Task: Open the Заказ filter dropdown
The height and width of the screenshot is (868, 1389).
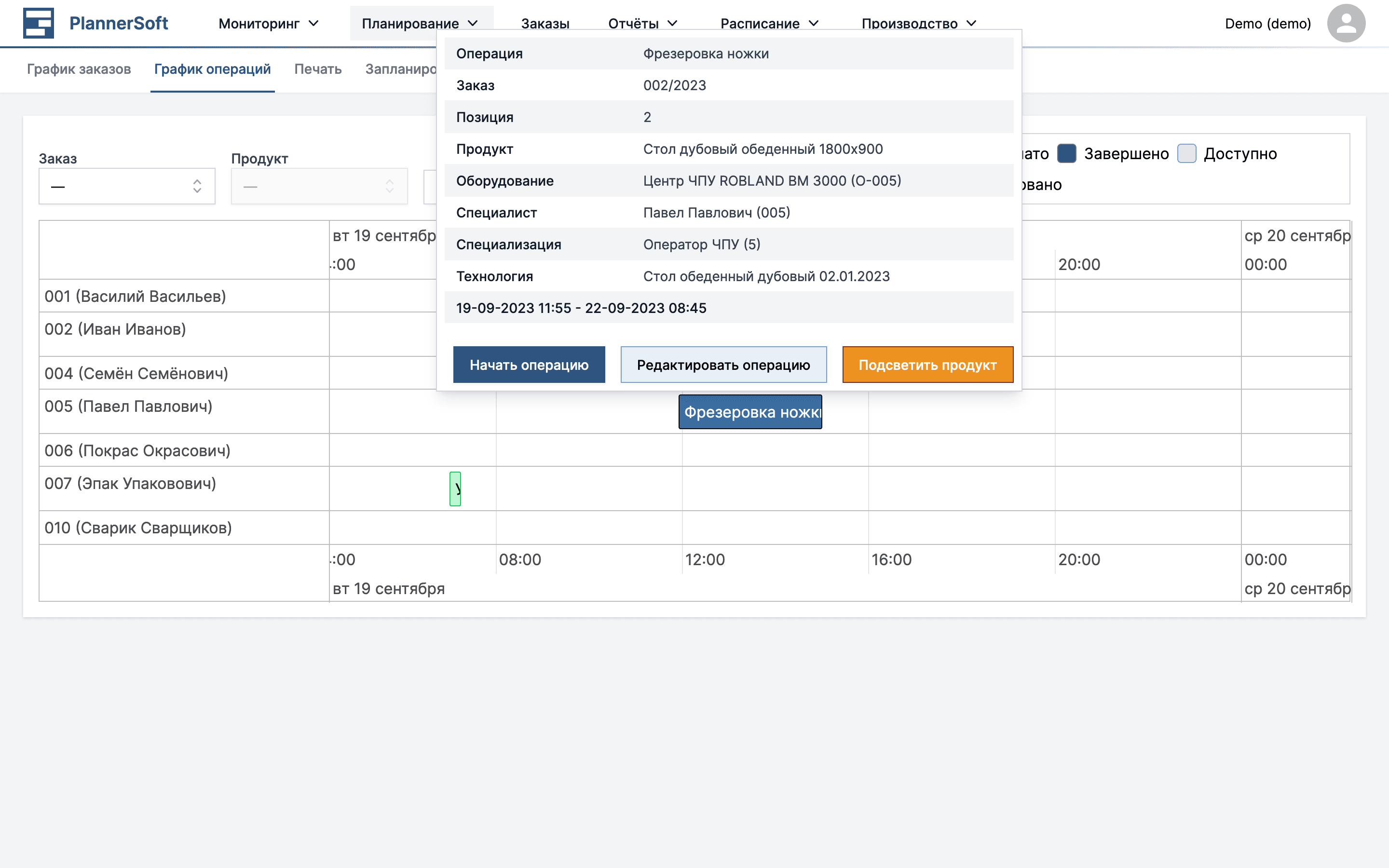Action: 127,186
